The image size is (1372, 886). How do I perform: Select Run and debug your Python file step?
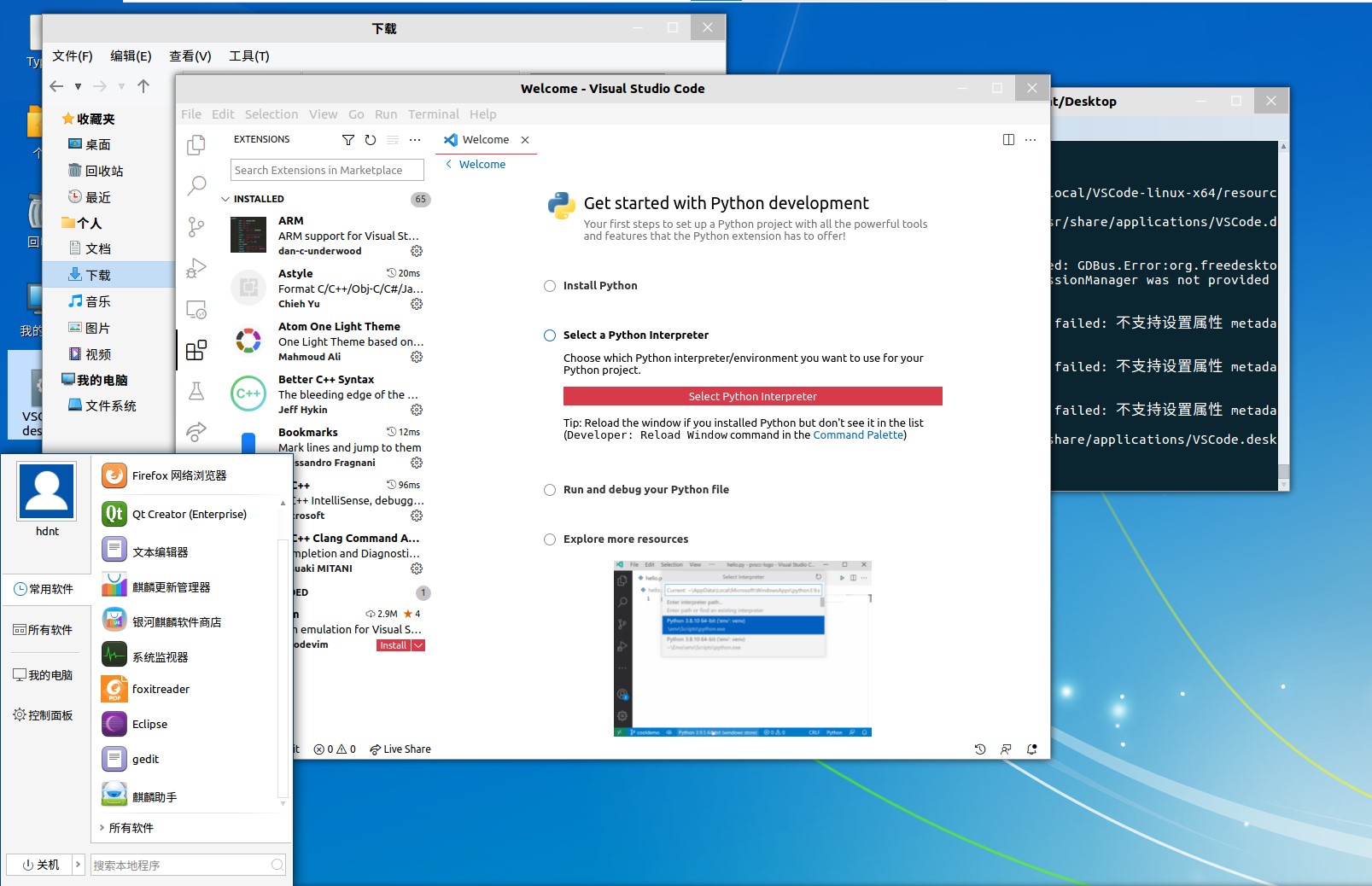point(550,490)
